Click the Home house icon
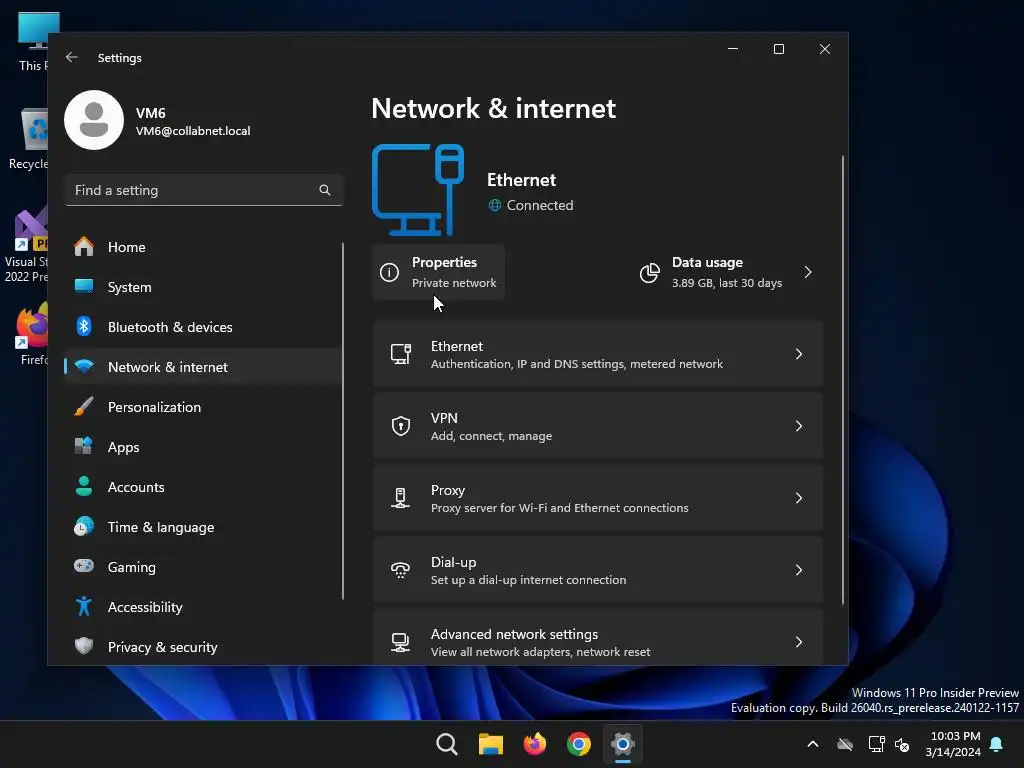 pos(84,247)
